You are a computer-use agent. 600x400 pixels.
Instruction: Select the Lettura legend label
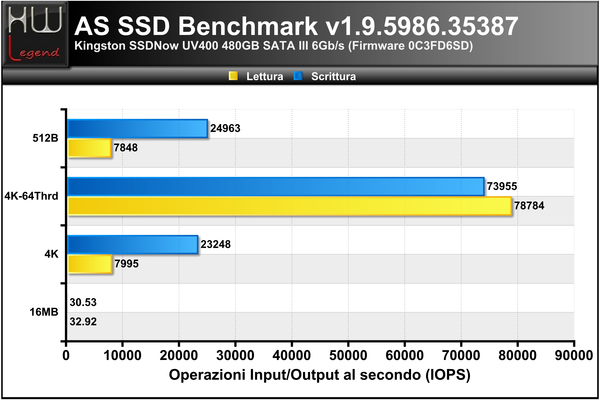pyautogui.click(x=264, y=77)
